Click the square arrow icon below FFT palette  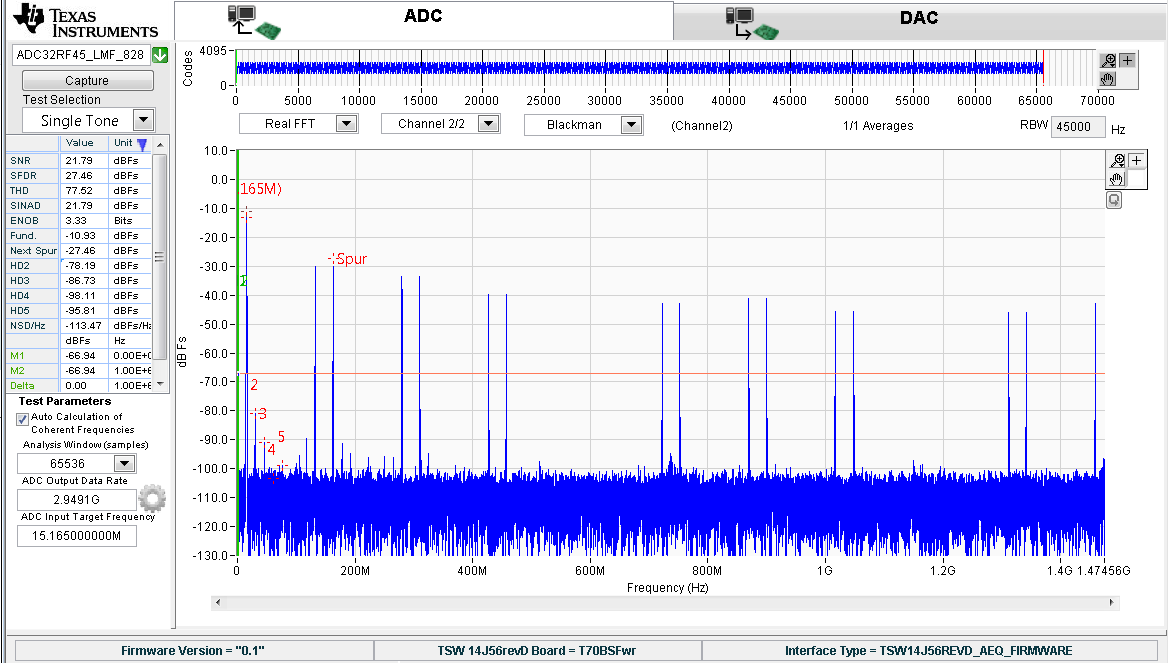coord(1114,200)
